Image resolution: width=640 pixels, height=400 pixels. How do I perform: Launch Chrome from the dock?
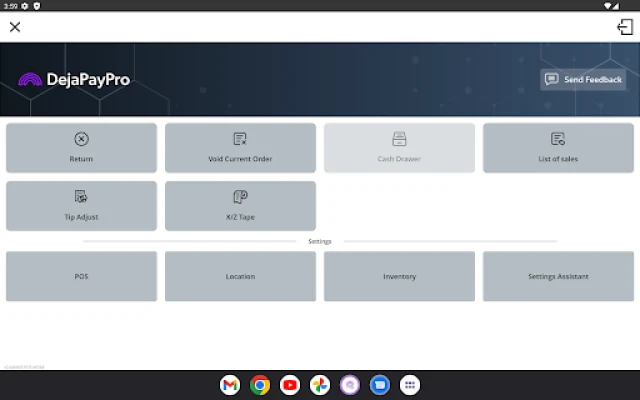click(260, 385)
